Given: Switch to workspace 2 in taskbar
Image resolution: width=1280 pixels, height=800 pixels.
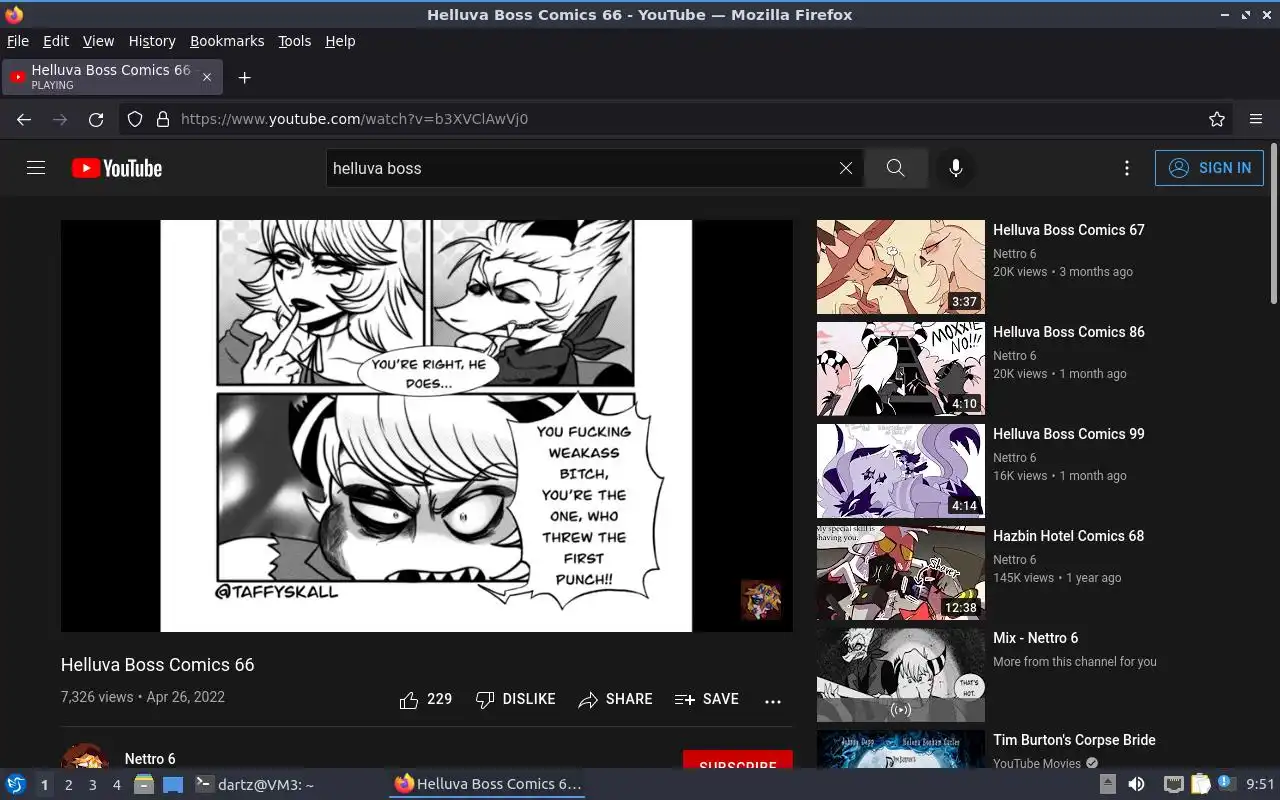Looking at the screenshot, I should 68,785.
